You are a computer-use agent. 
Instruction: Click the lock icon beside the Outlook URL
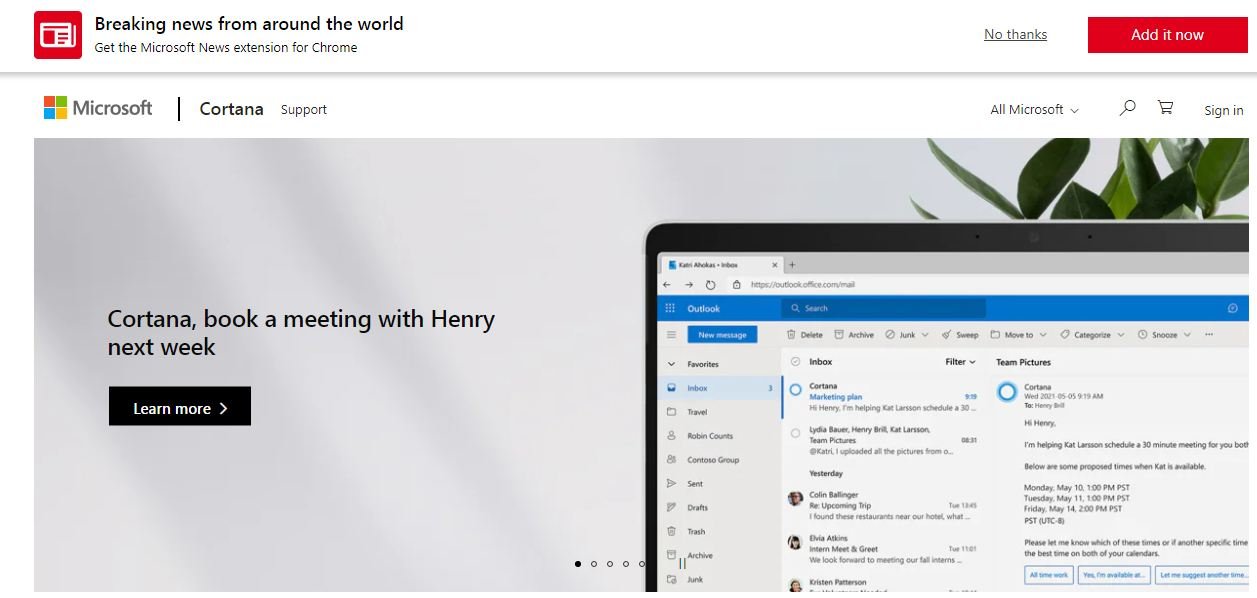737,285
